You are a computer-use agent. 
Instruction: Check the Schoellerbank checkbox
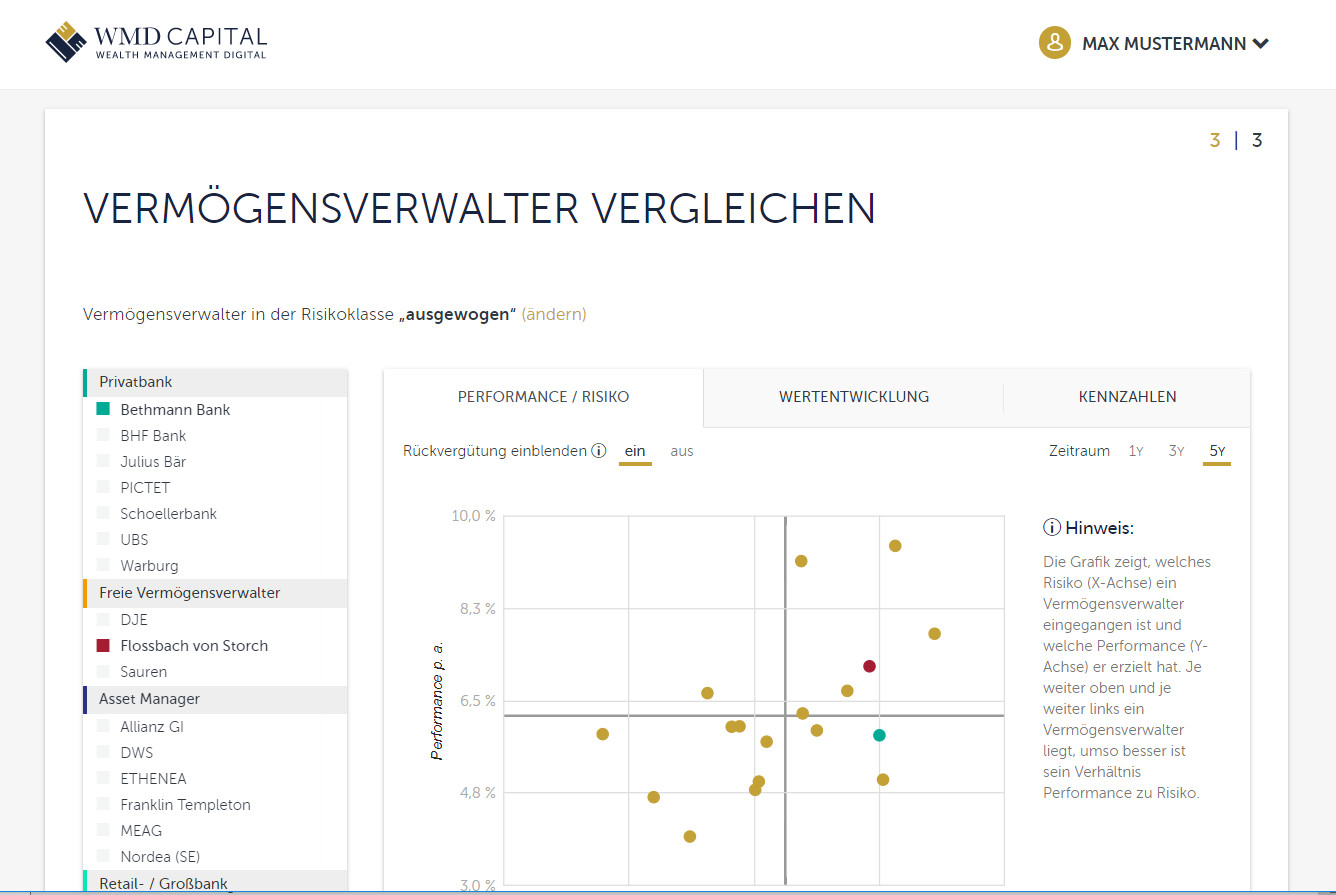coord(103,513)
